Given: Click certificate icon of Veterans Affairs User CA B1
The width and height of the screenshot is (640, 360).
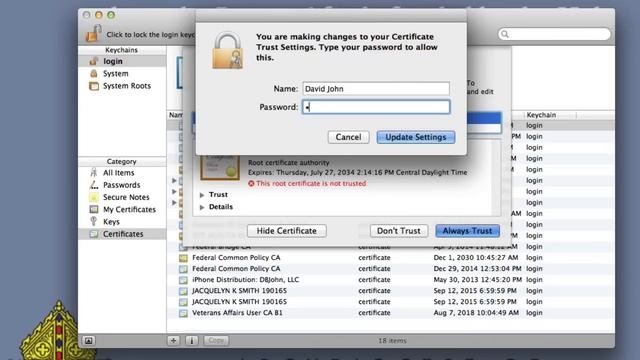Looking at the screenshot, I should click(x=183, y=313).
